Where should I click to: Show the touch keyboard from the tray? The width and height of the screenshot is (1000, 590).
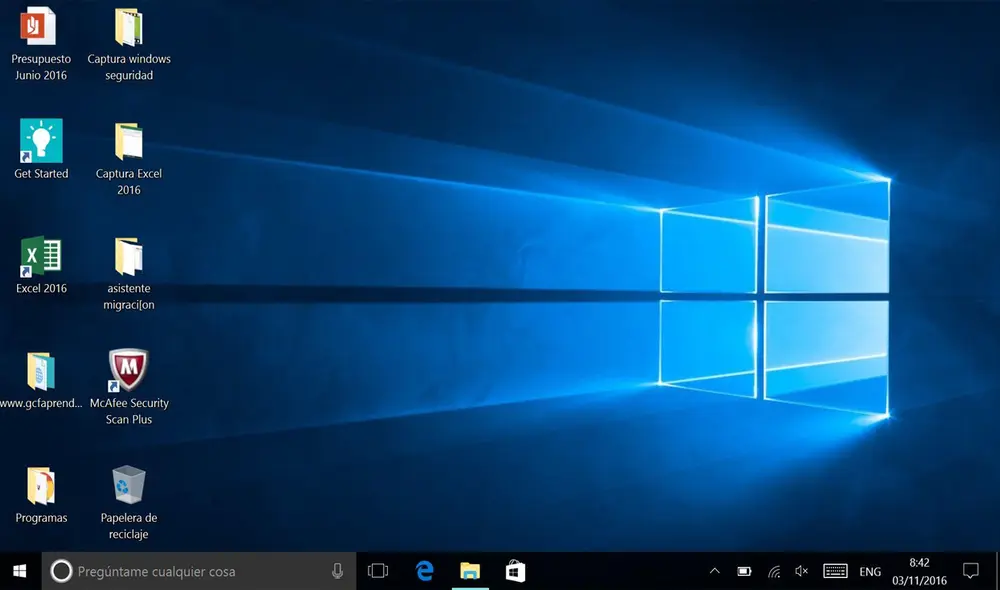click(834, 570)
